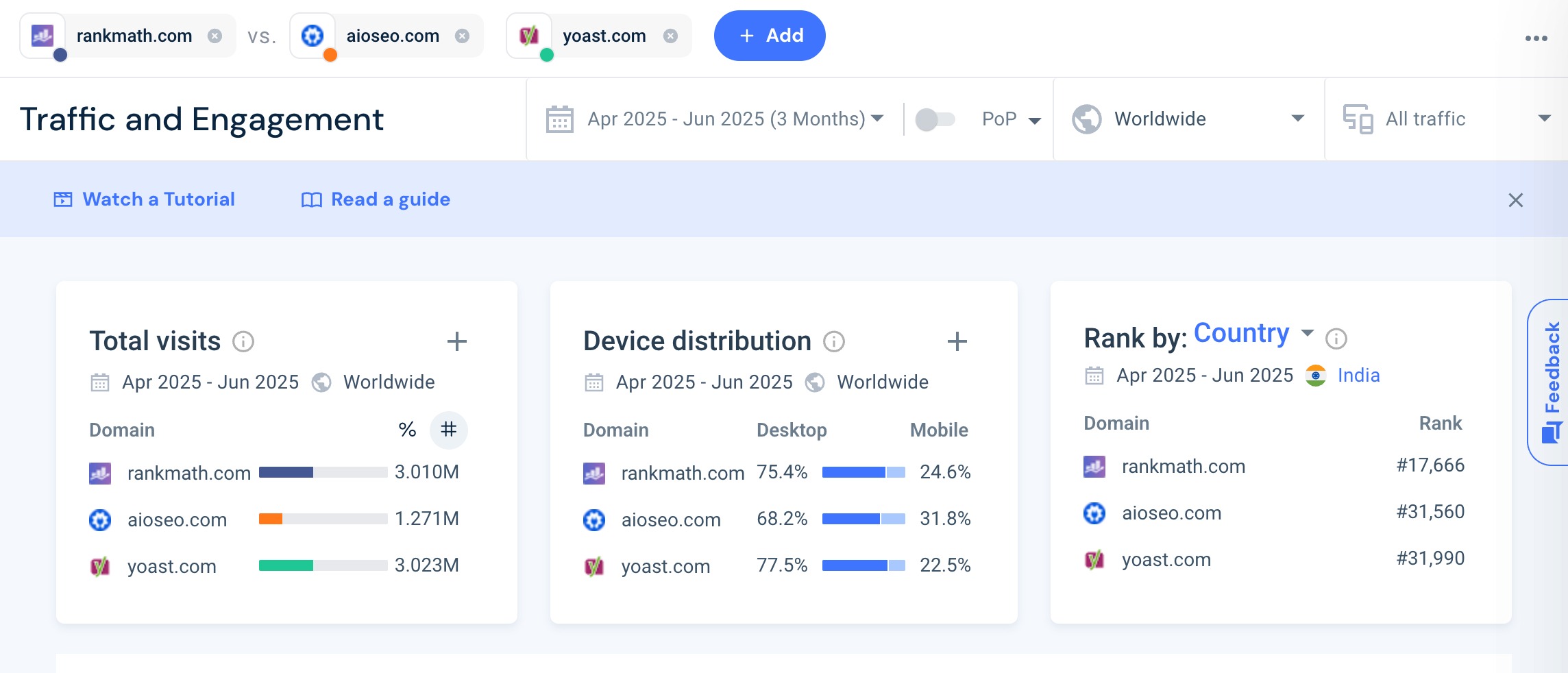The width and height of the screenshot is (1568, 673).
Task: Click rankmath.com favicon in Rank card
Action: [1094, 466]
